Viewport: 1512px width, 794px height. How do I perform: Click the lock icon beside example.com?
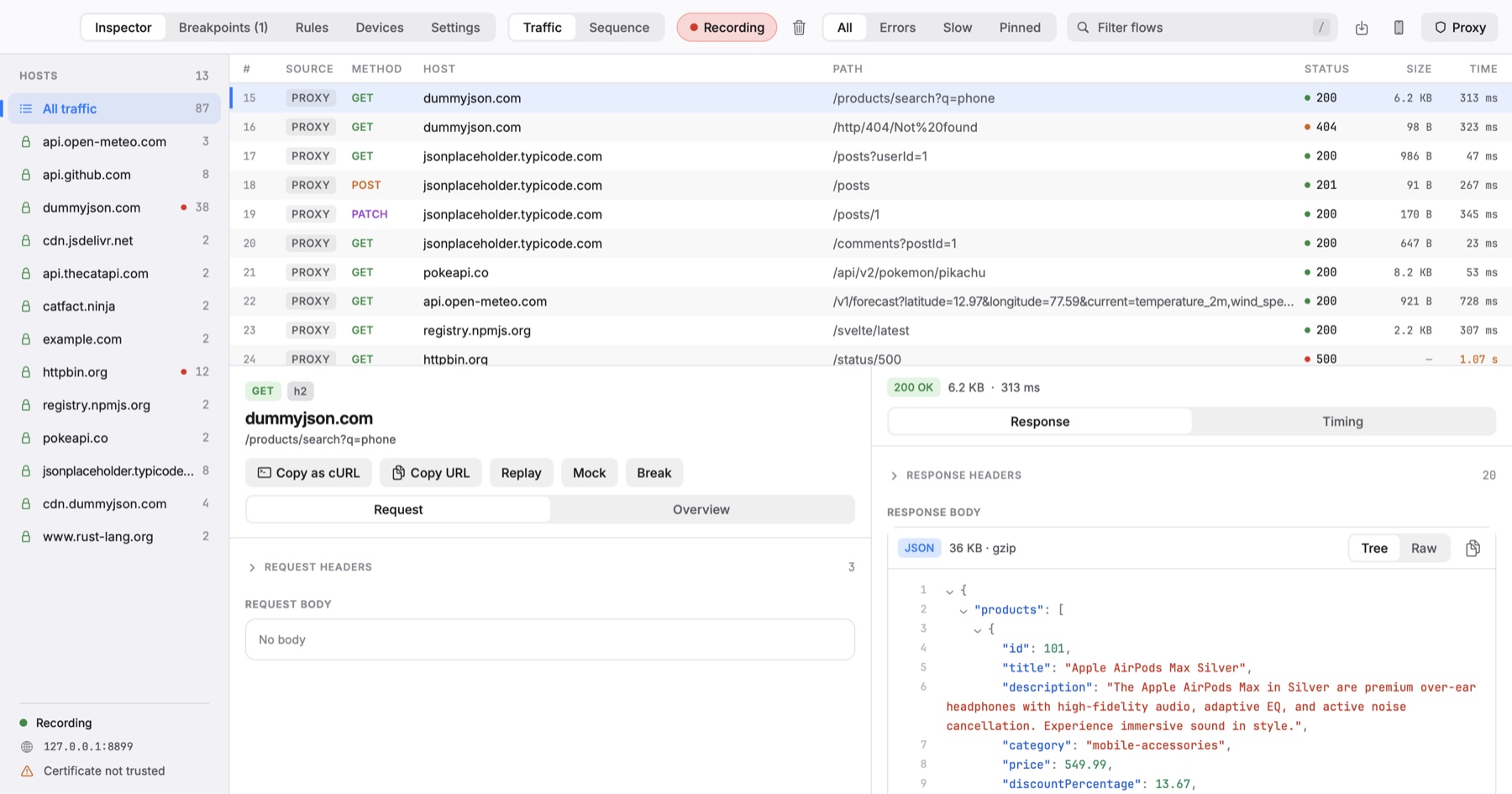point(26,339)
